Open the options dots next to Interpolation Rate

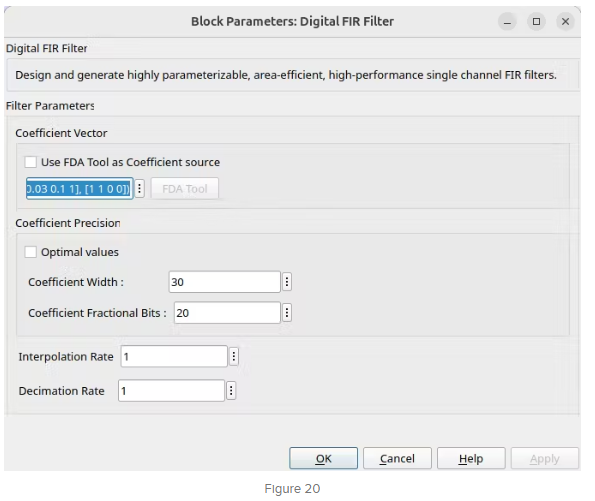[x=234, y=356]
